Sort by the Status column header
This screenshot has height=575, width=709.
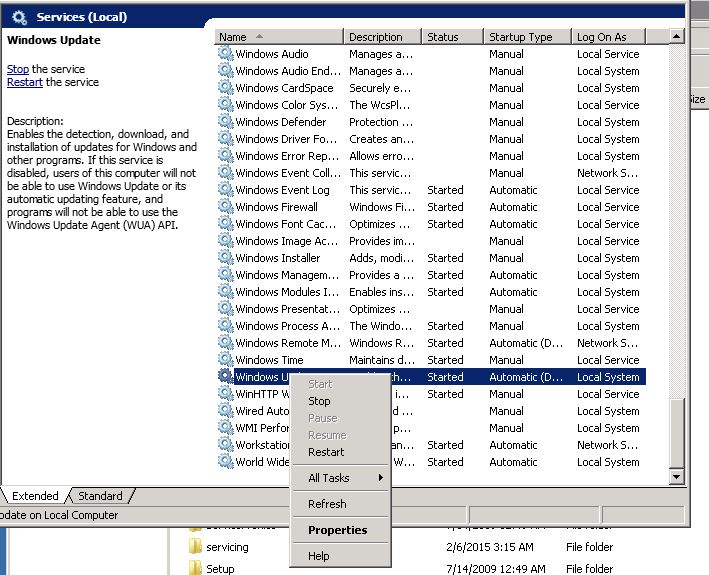coord(453,37)
